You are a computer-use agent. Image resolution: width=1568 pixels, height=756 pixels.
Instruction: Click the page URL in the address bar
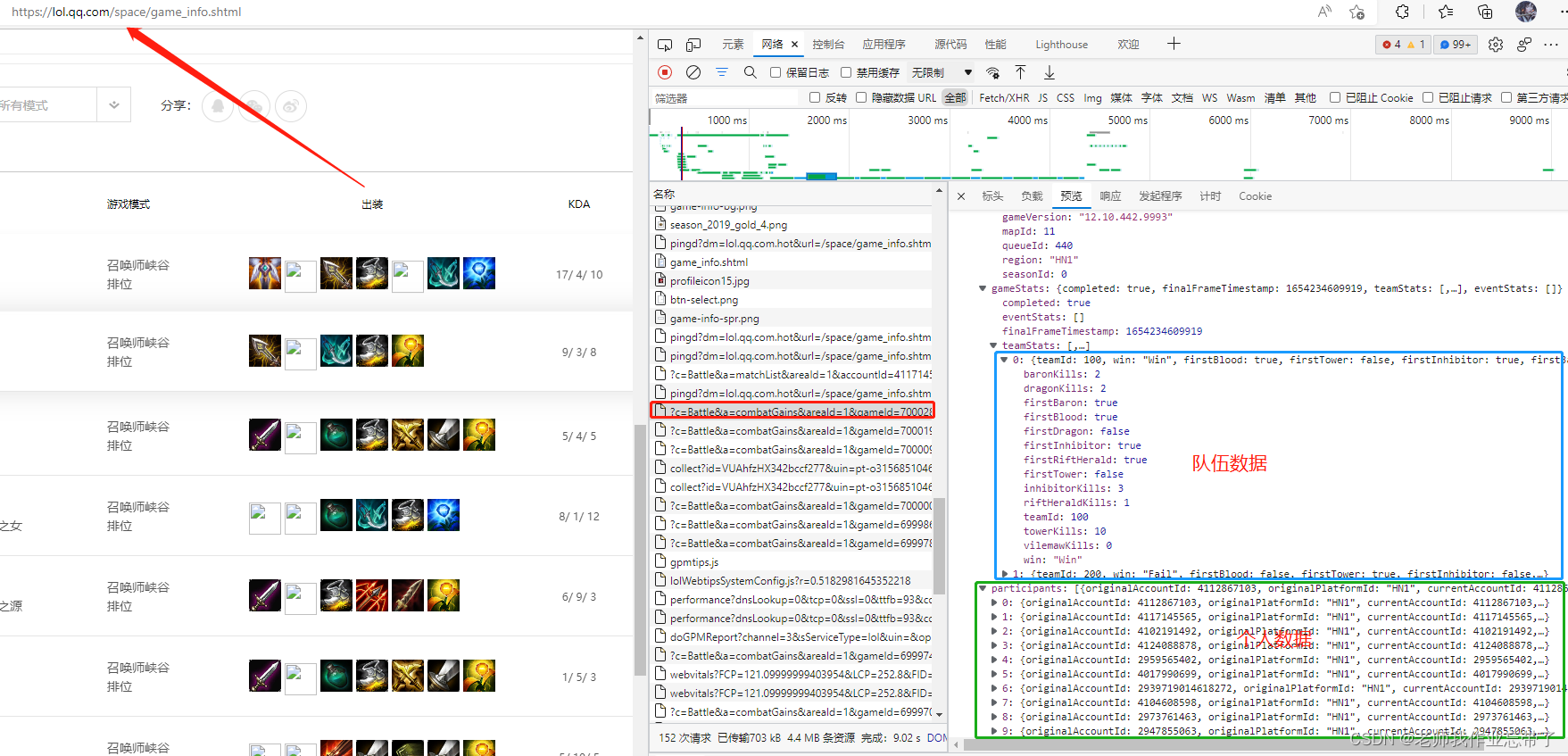click(x=127, y=12)
